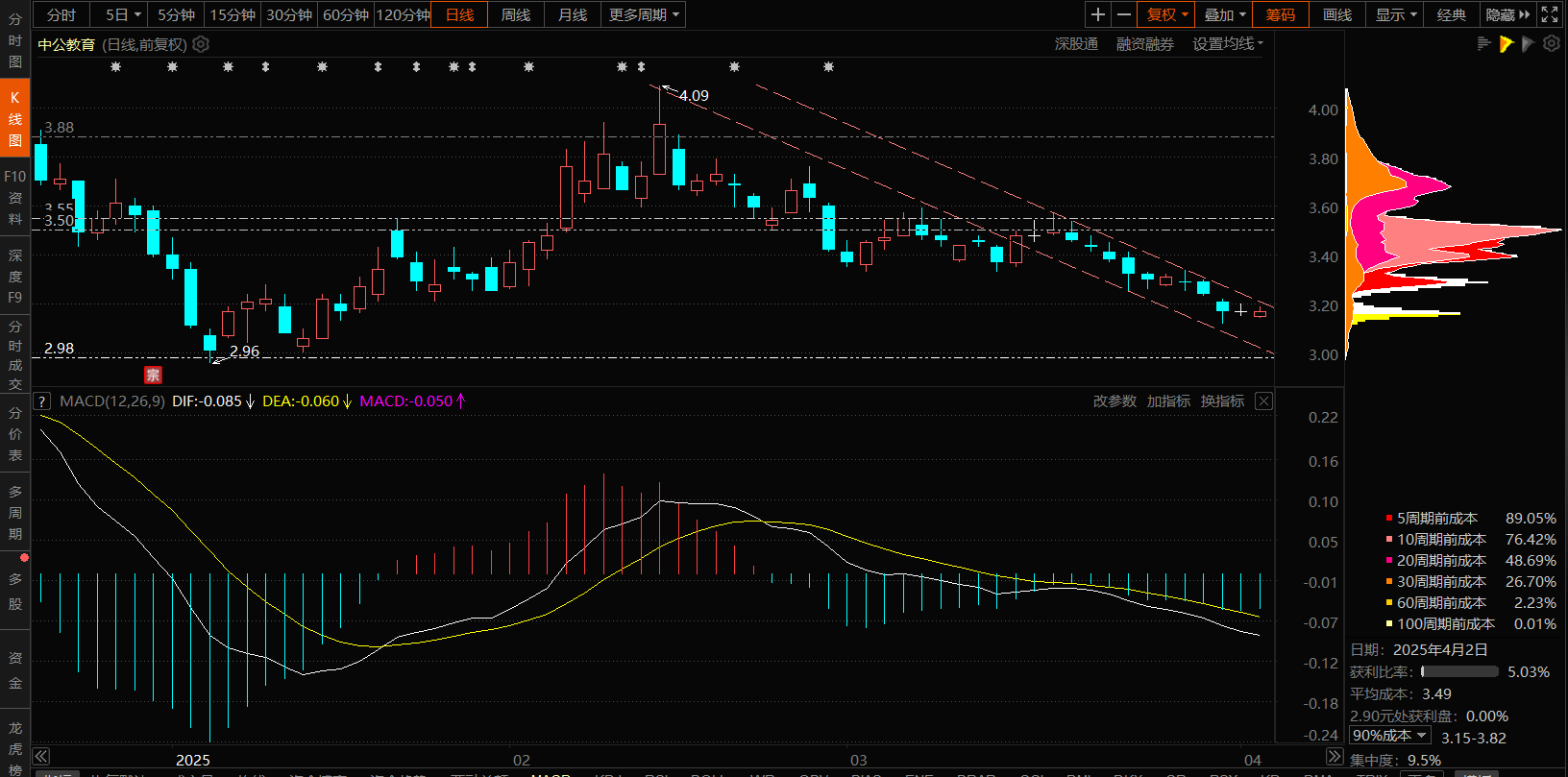Click the minus zoom-out chart icon
The image size is (1568, 777).
coord(1124,14)
